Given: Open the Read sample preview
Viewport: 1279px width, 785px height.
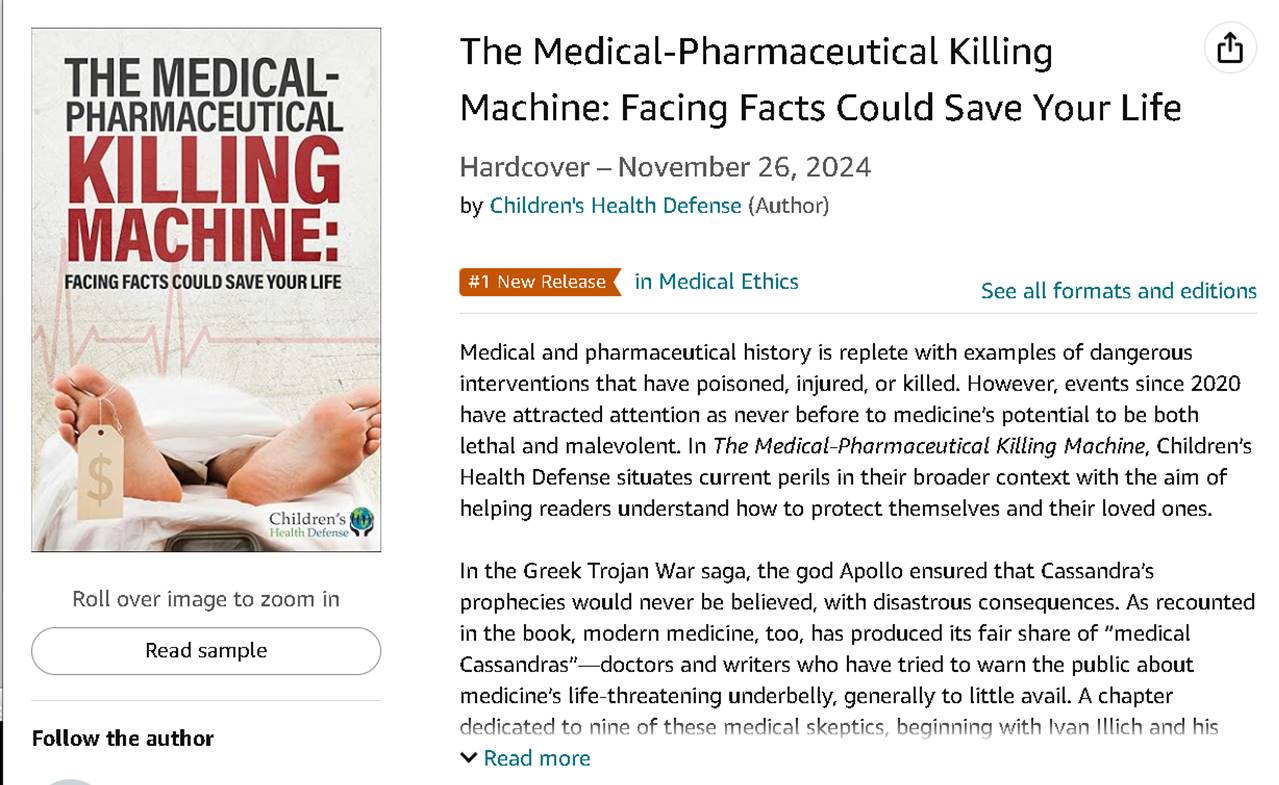Looking at the screenshot, I should pos(206,651).
